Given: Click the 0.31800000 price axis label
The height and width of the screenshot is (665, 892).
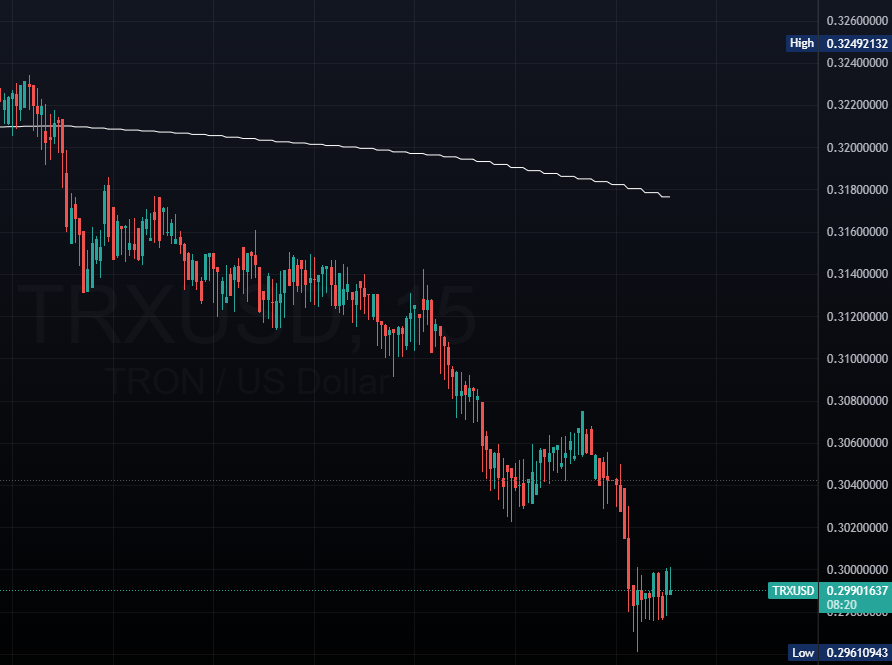Looking at the screenshot, I should (x=857, y=189).
